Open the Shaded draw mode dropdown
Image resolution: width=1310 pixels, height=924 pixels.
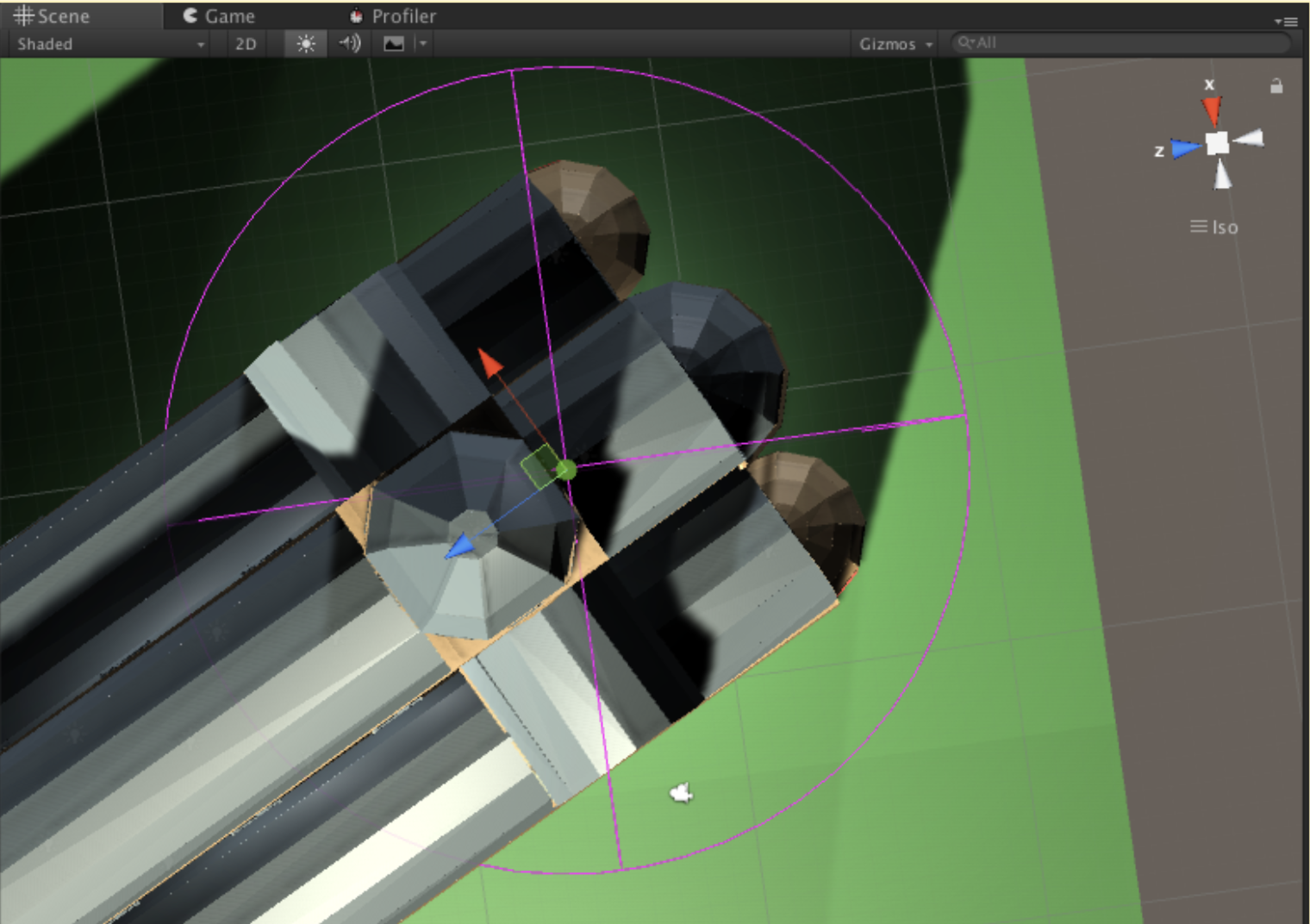pos(109,44)
